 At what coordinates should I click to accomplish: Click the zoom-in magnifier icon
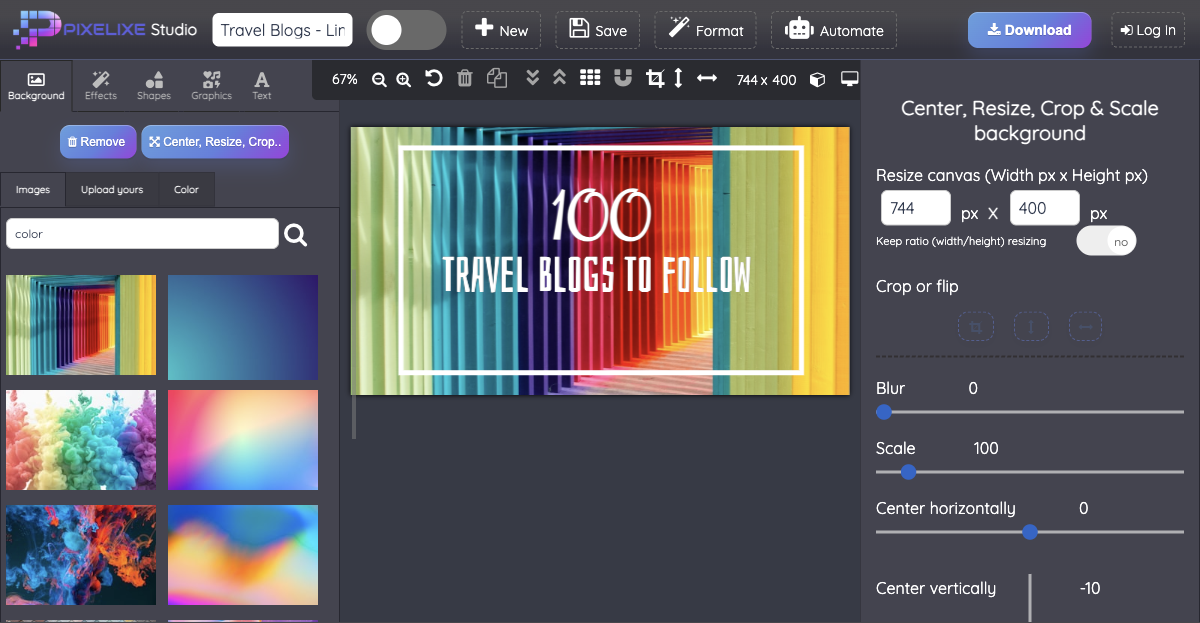[x=402, y=78]
